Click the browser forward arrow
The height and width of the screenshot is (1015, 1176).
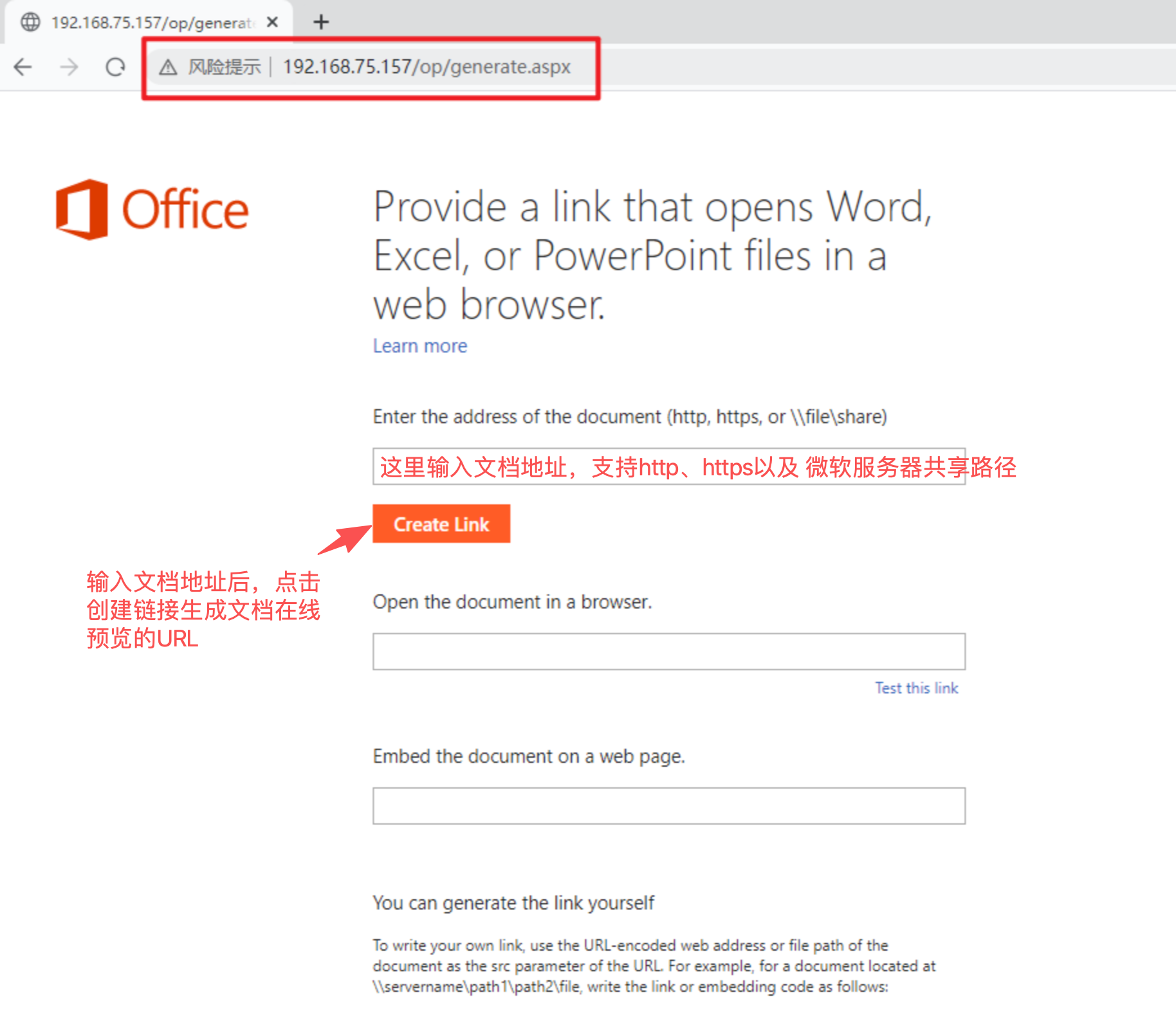coord(69,67)
